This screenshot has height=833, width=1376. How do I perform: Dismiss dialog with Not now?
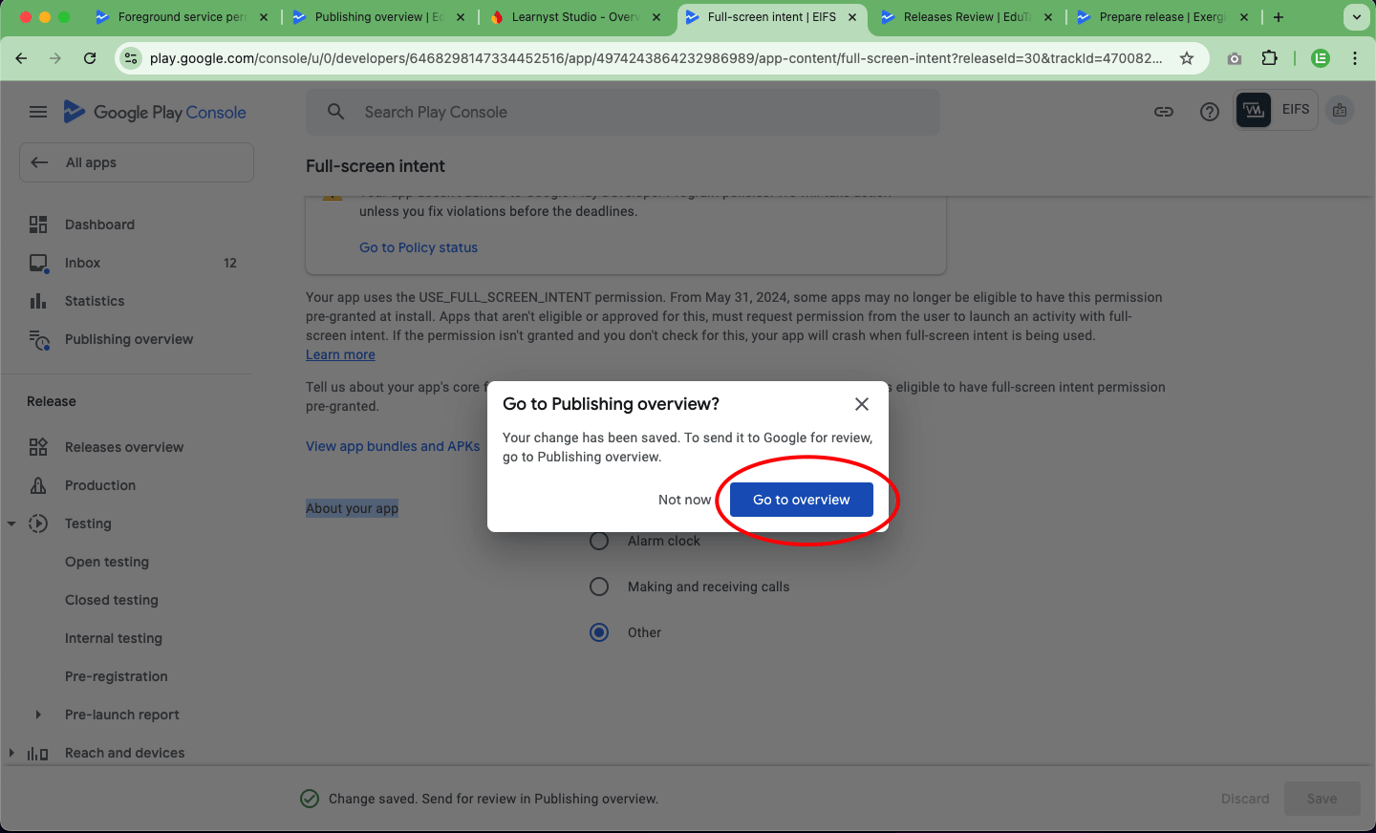[685, 500]
